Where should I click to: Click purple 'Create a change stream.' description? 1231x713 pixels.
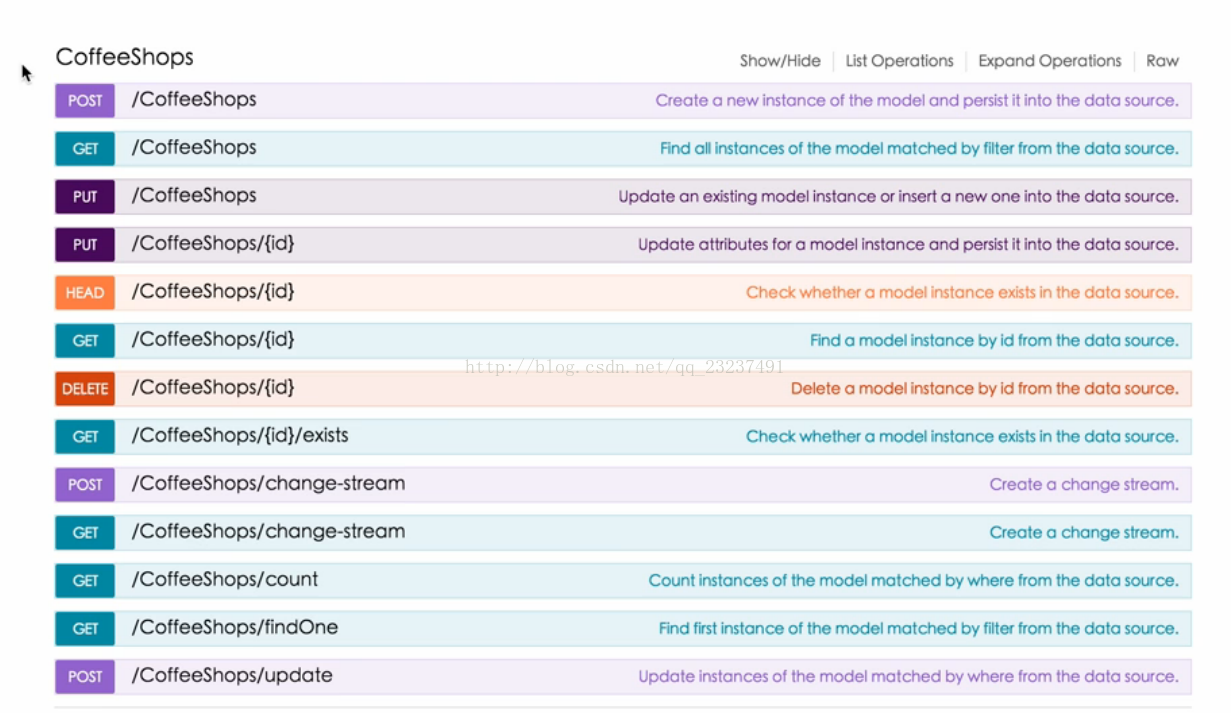[x=1084, y=484]
